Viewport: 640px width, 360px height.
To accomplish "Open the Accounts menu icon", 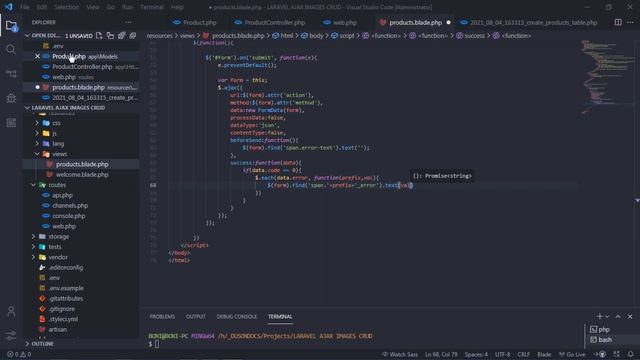I will [x=11, y=311].
